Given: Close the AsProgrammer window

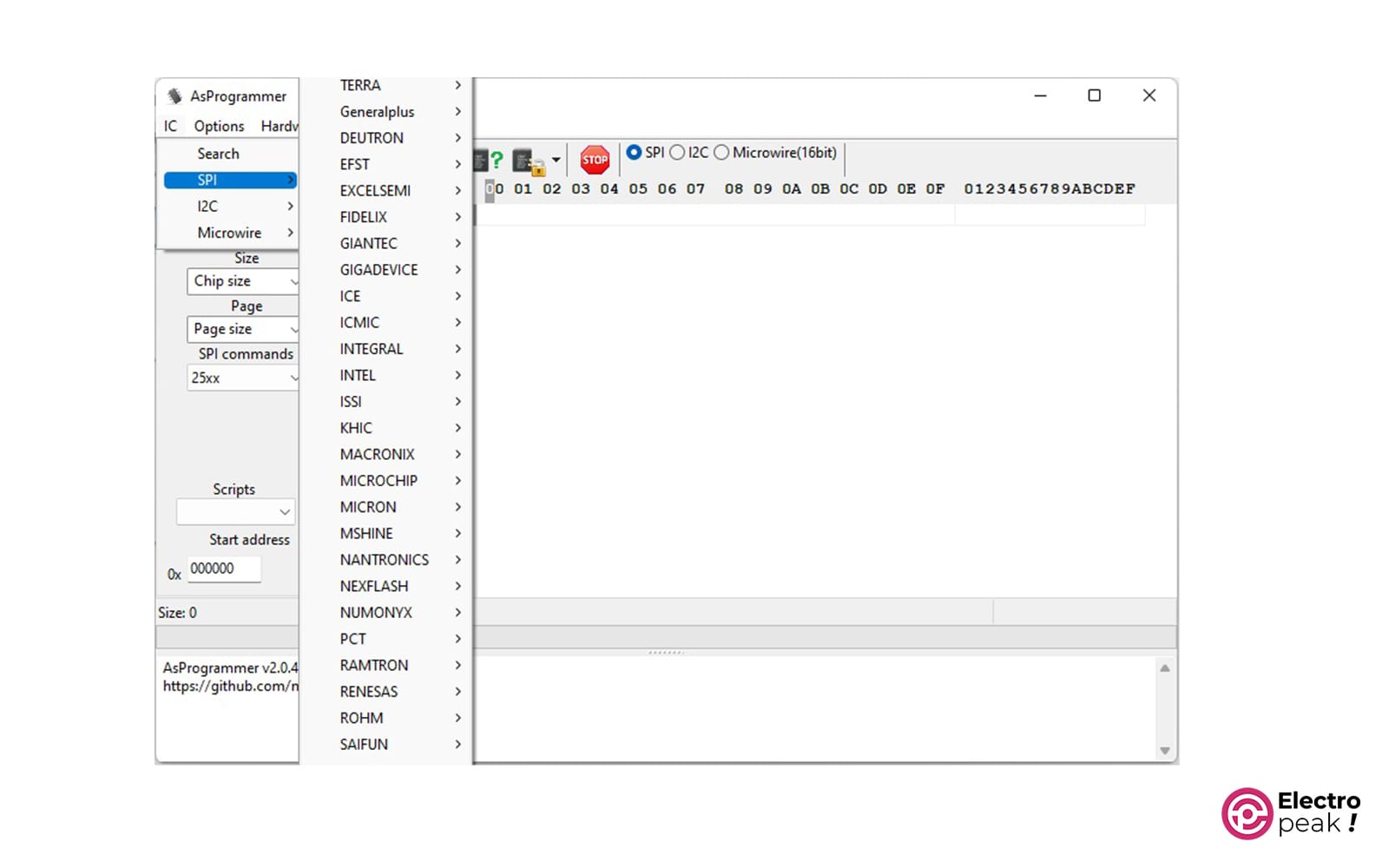Looking at the screenshot, I should coord(1149,95).
